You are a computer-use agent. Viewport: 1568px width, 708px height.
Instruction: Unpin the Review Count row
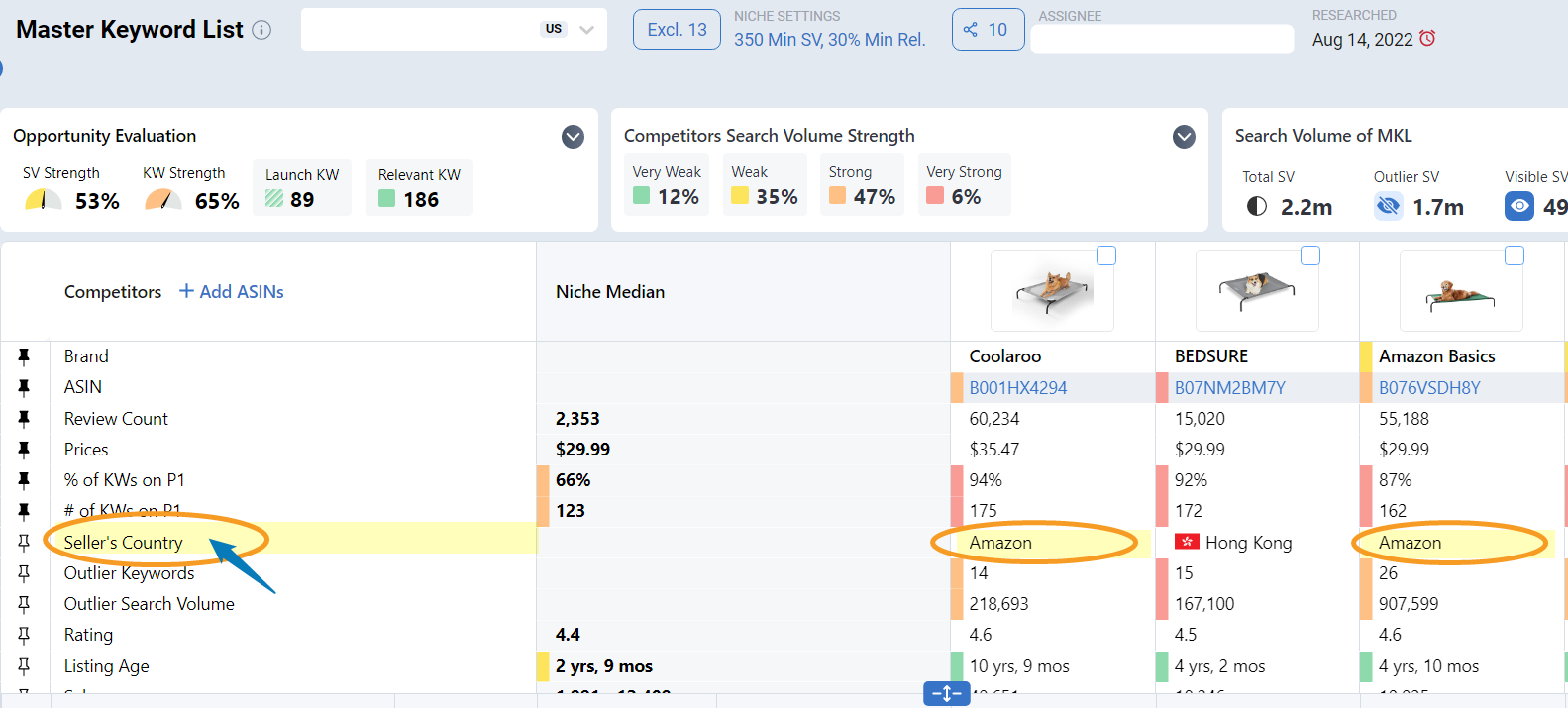(24, 419)
